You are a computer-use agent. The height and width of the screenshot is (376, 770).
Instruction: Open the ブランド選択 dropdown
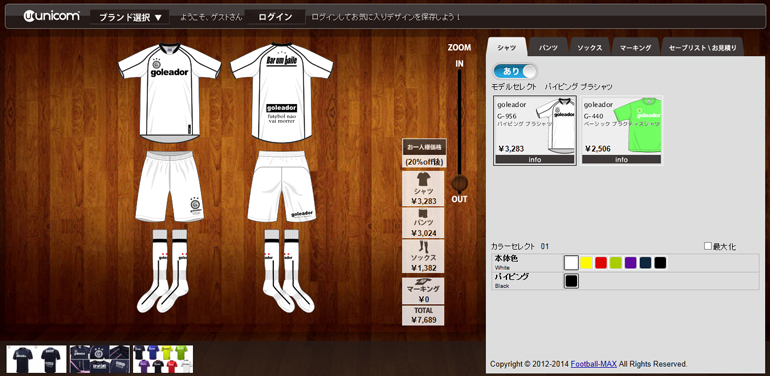pyautogui.click(x=130, y=18)
